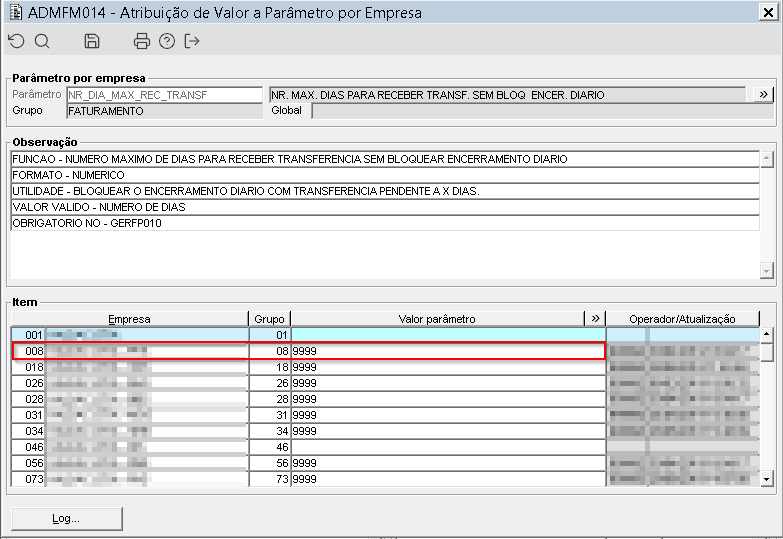
Task: Click the Grupo field FATURAMENTO
Action: tap(164, 111)
